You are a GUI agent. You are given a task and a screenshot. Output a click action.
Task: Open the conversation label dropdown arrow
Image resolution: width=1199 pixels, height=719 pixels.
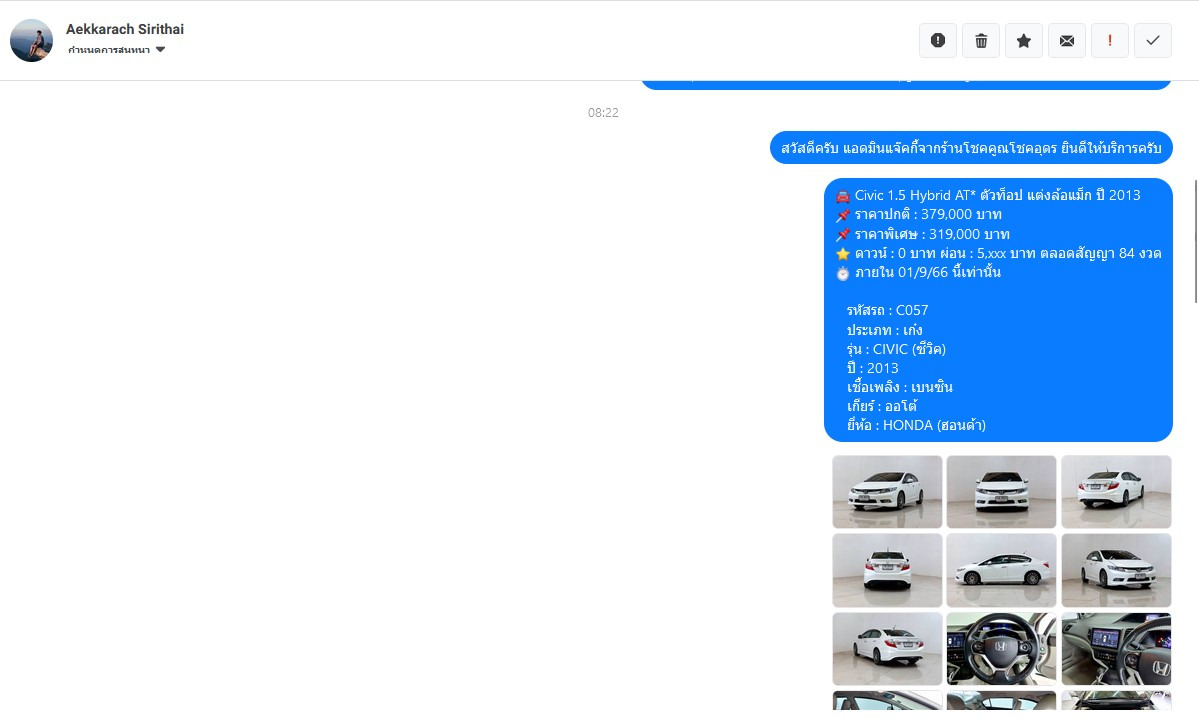[161, 50]
